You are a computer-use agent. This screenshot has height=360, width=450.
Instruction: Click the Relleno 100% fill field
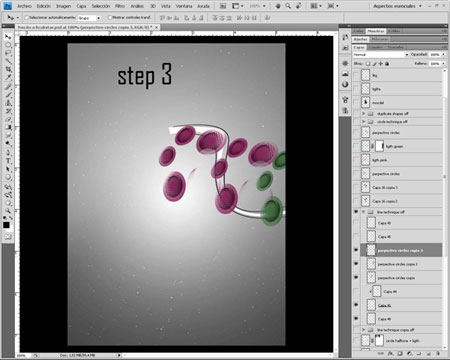pyautogui.click(x=435, y=63)
